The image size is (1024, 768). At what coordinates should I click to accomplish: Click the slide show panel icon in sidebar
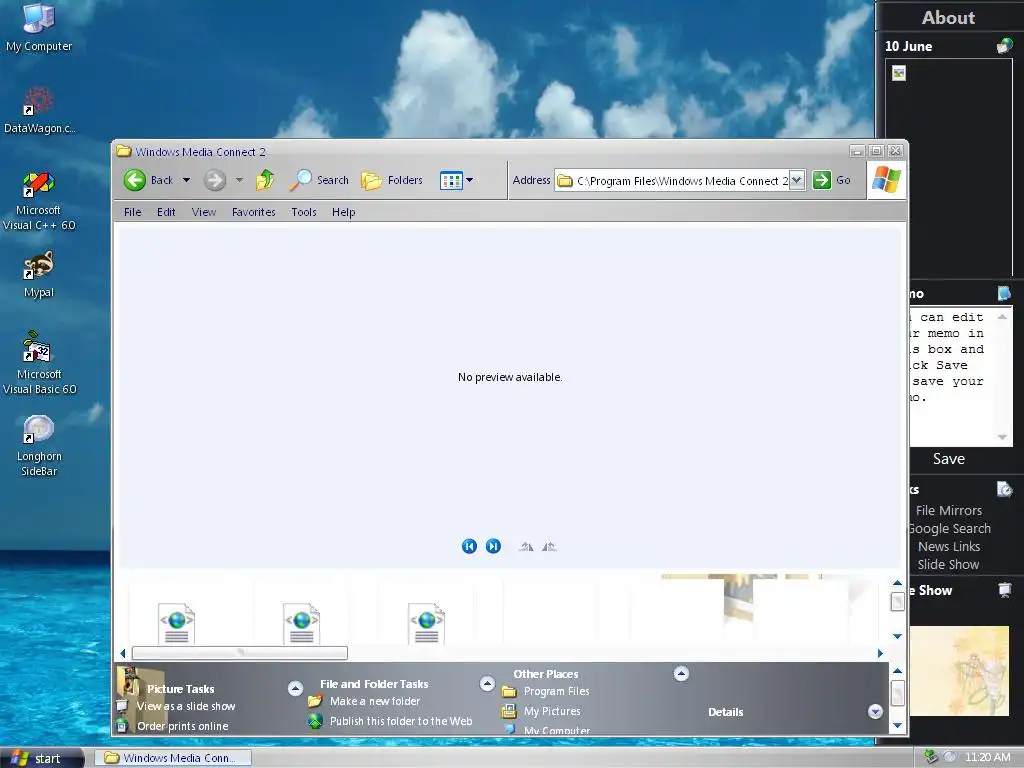1004,590
